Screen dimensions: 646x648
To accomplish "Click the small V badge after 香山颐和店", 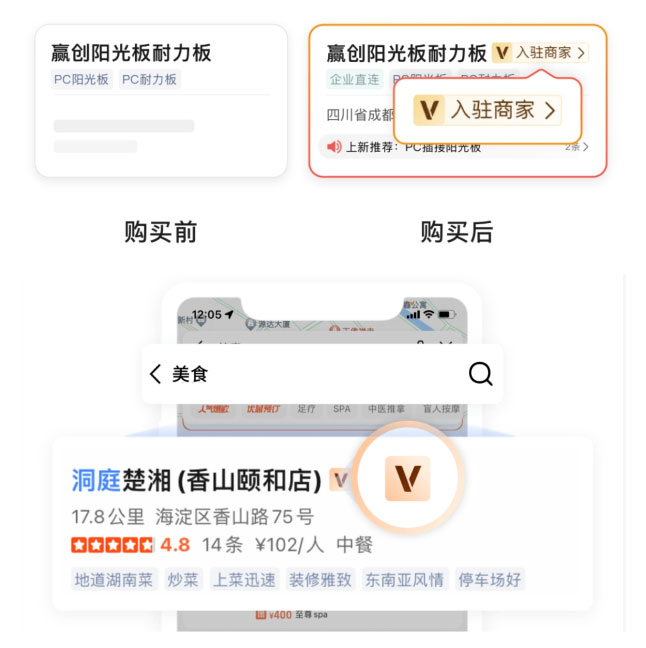I will [340, 480].
